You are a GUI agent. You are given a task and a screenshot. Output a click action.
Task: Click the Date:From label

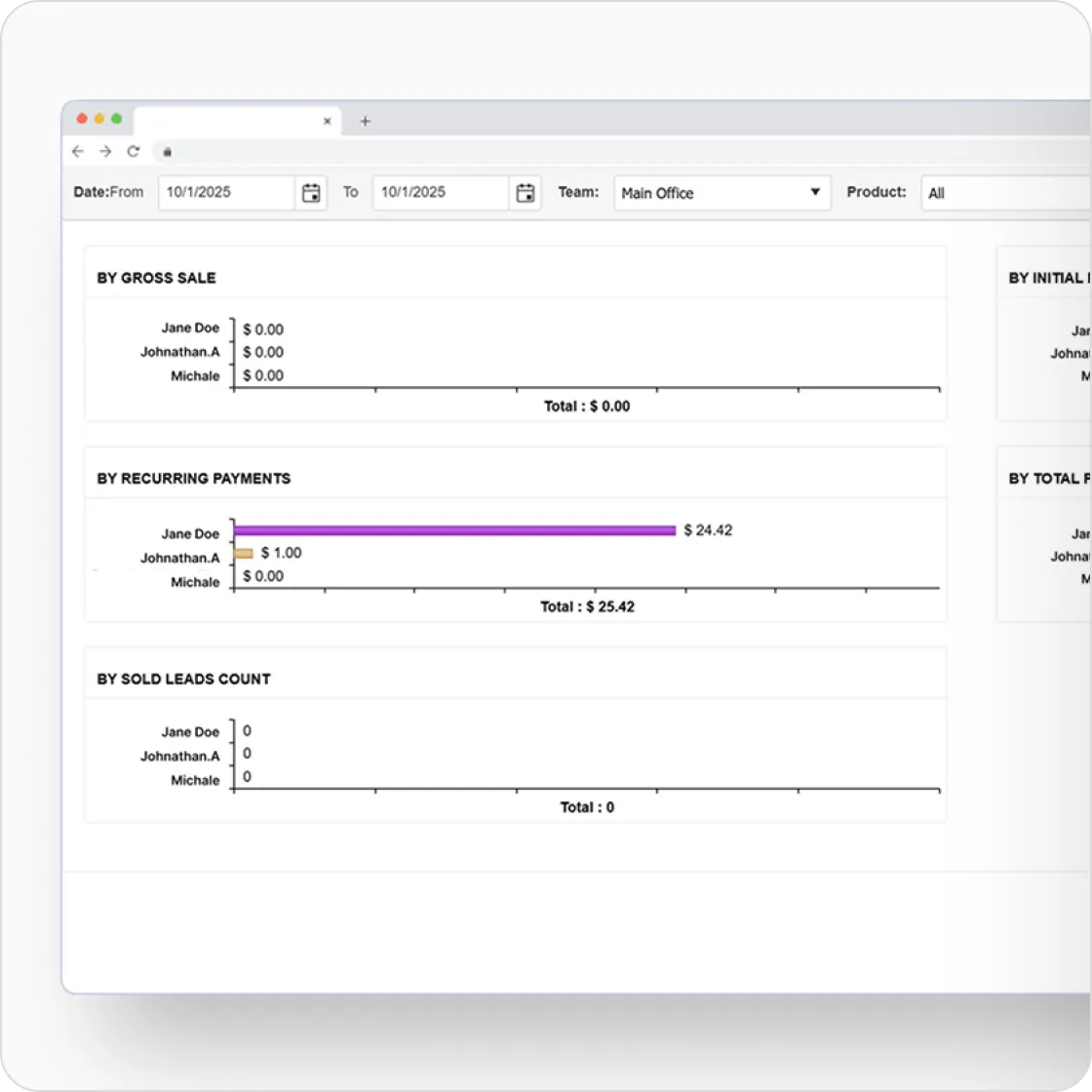(108, 192)
